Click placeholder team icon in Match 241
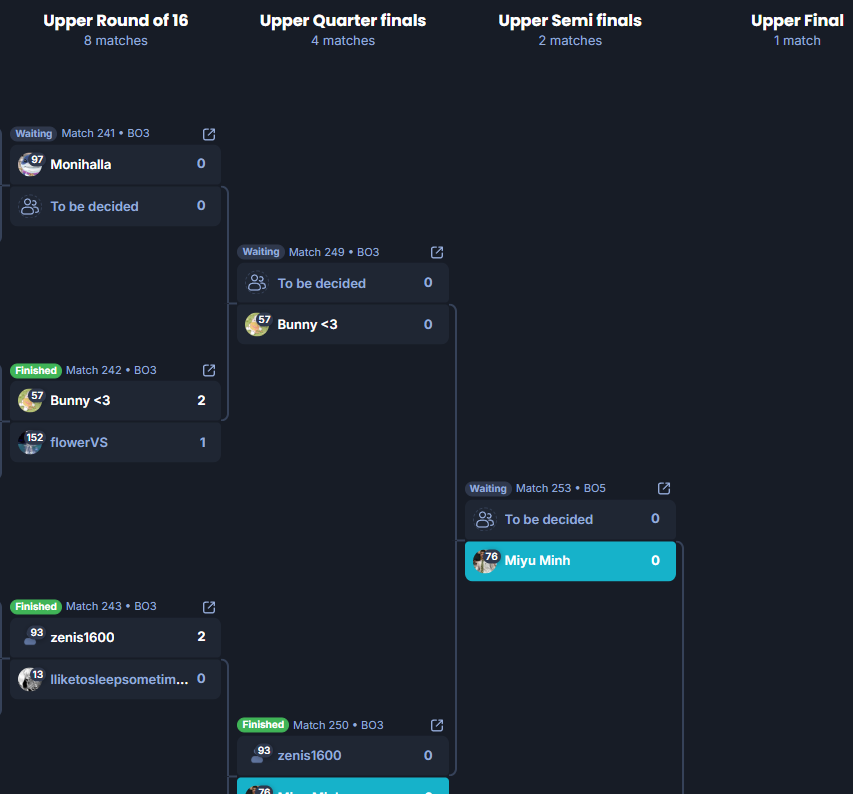 [30, 207]
